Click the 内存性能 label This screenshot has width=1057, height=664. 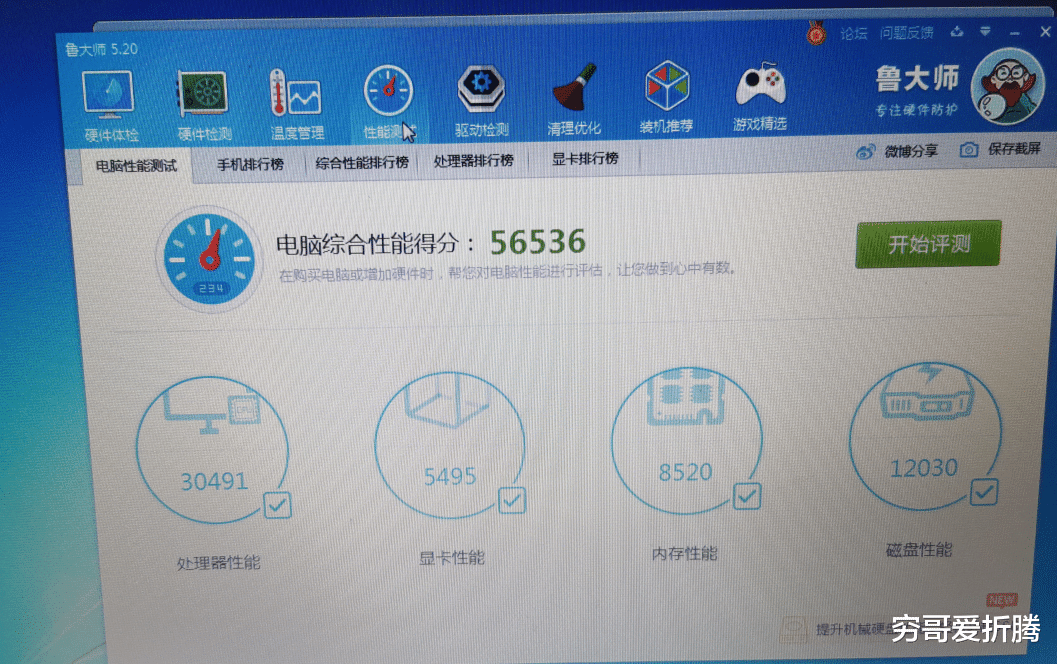[685, 553]
